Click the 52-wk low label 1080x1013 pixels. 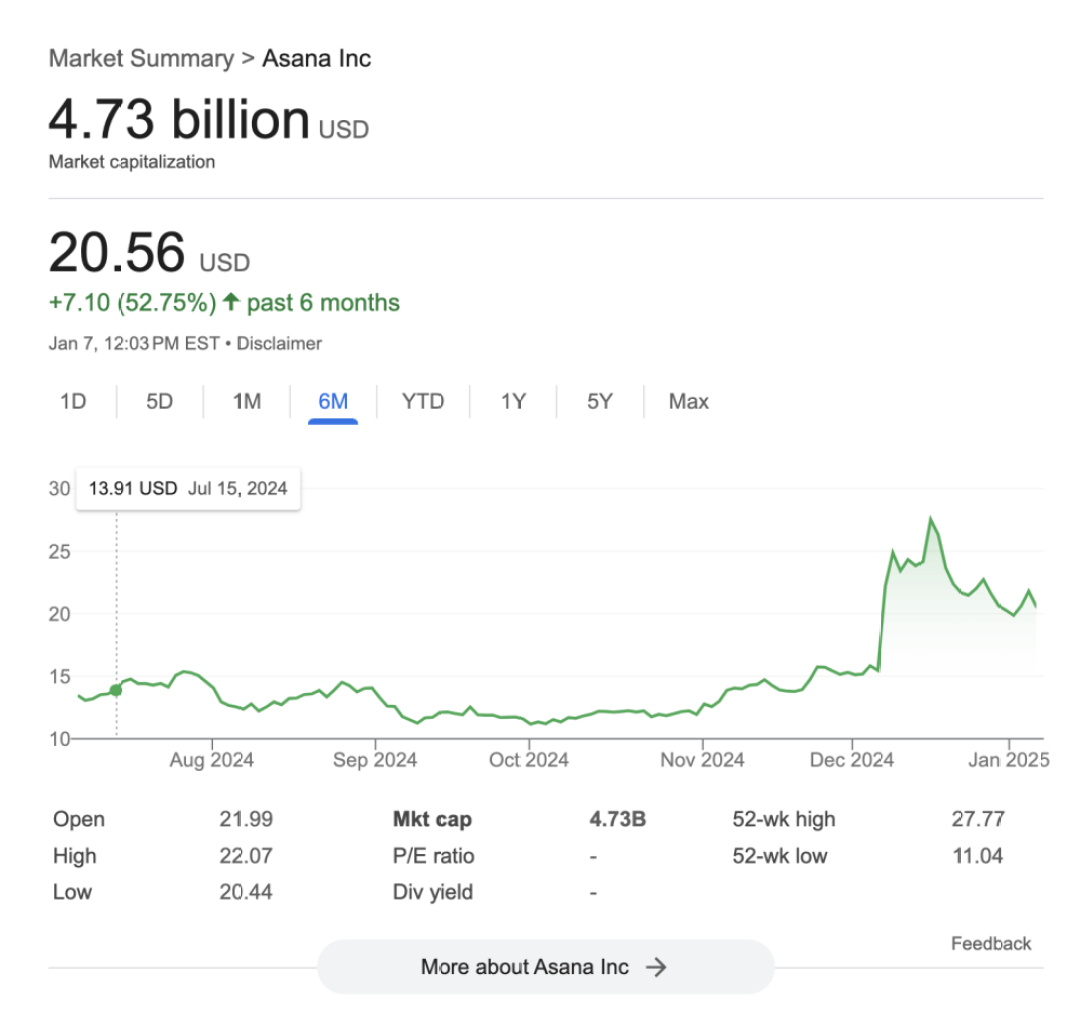tap(780, 856)
